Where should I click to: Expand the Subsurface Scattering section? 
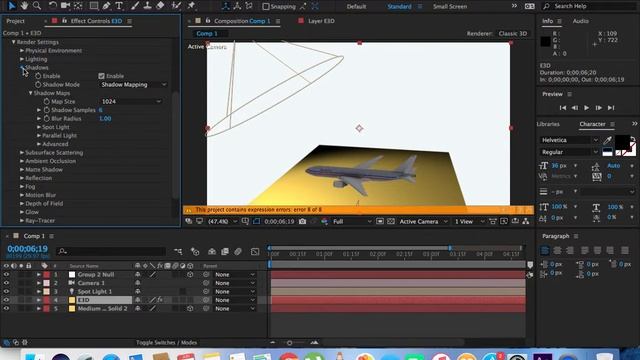pos(22,153)
